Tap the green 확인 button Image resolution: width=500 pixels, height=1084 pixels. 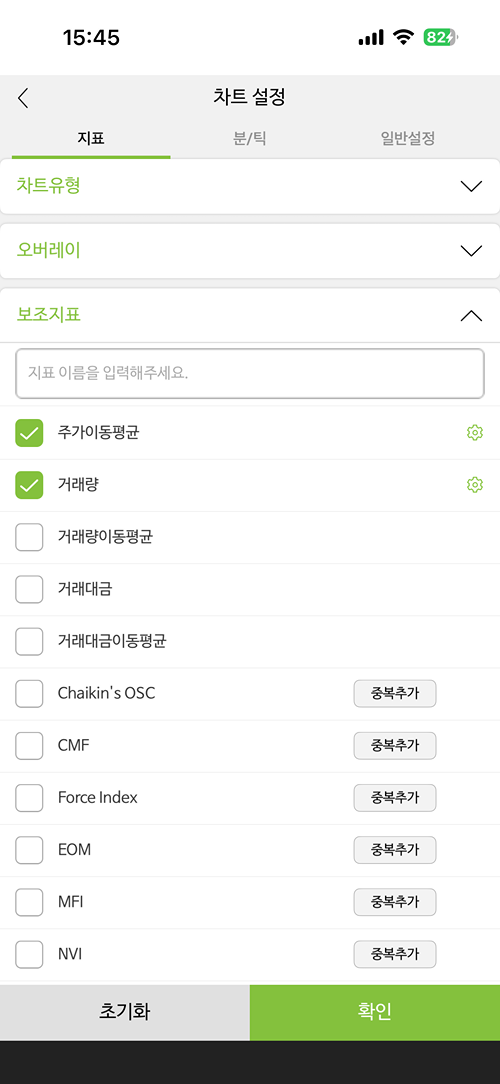[x=375, y=1012]
